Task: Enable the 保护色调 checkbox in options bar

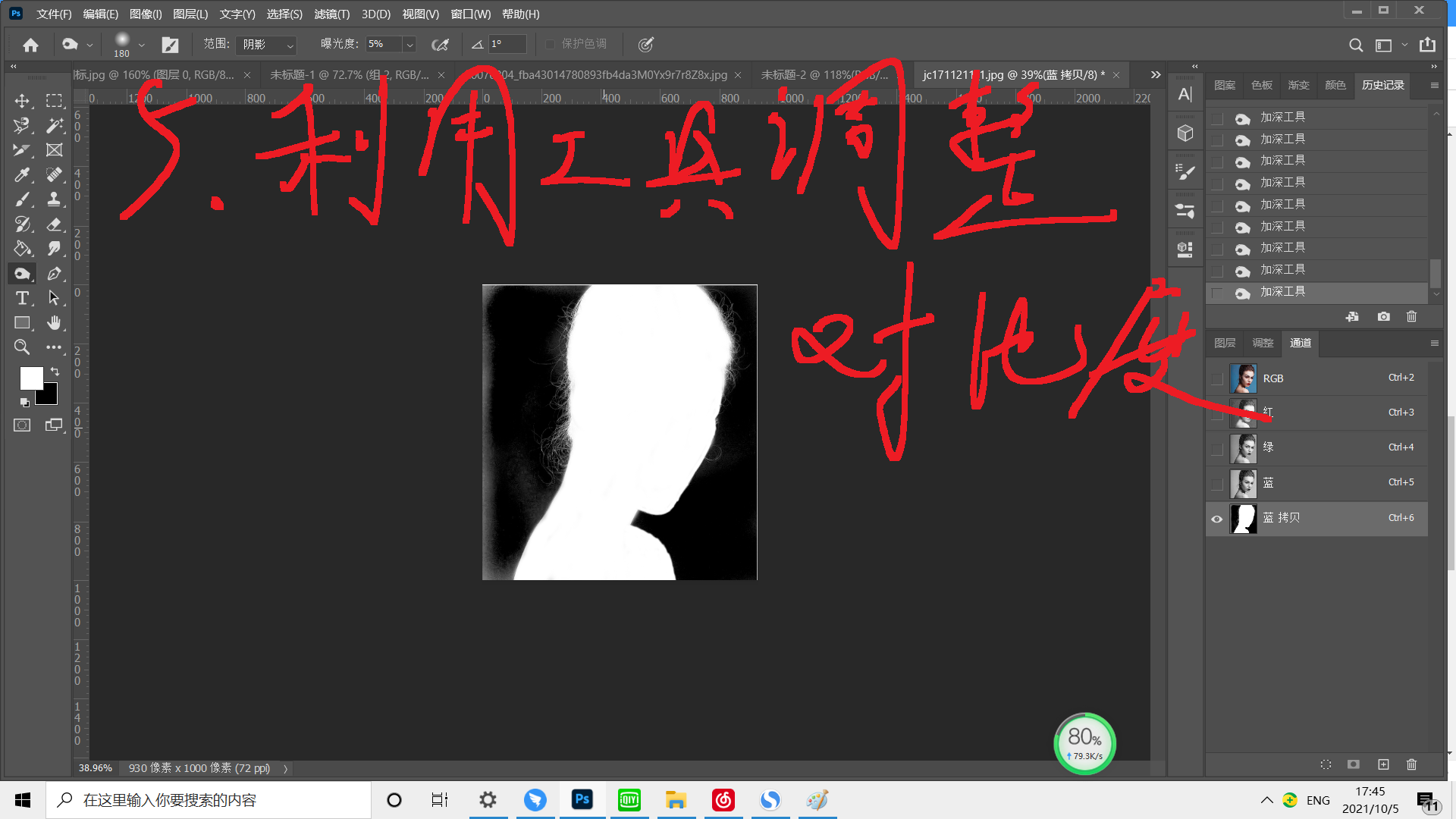Action: pyautogui.click(x=551, y=44)
